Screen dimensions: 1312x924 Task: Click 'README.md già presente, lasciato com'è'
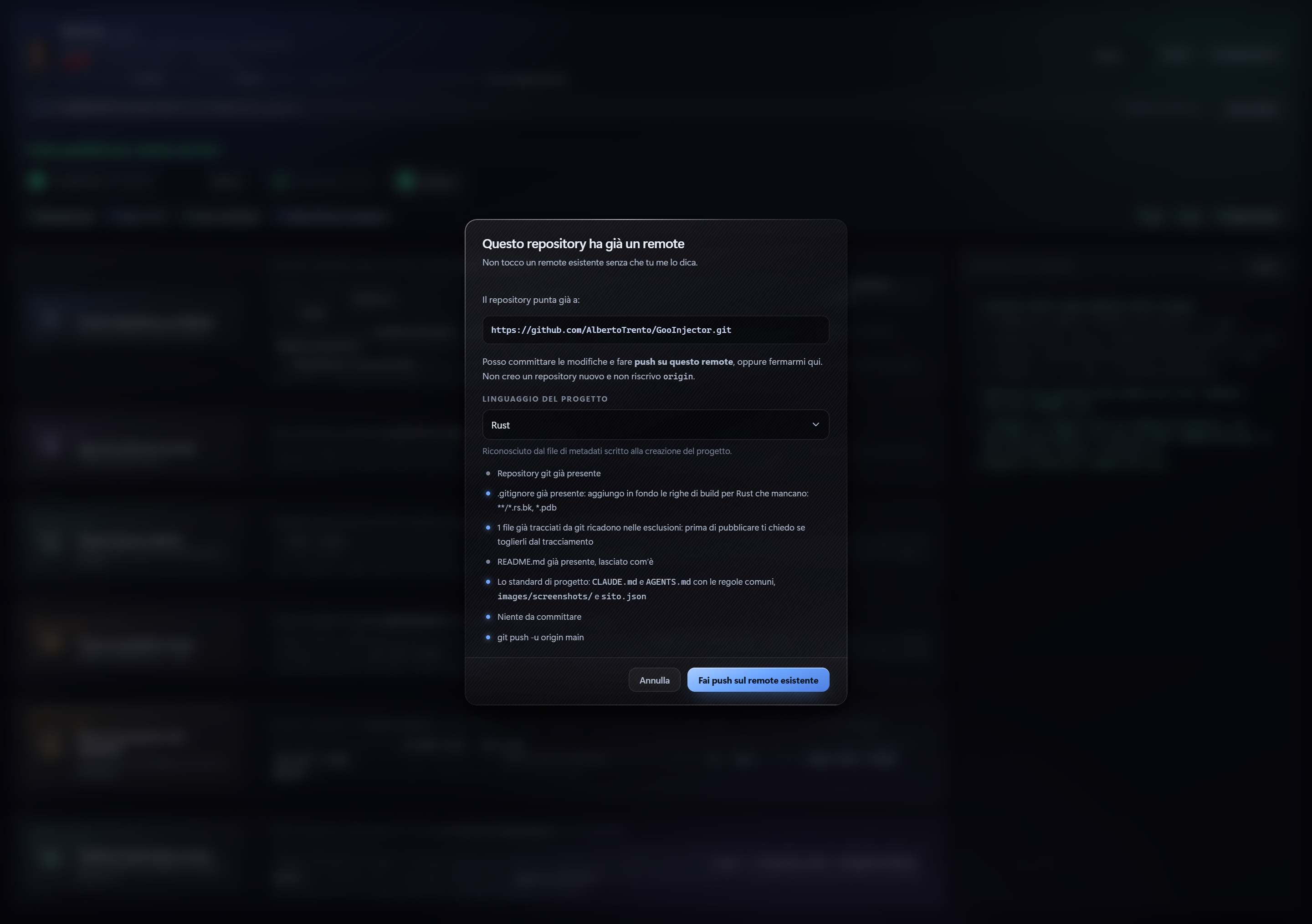click(x=575, y=562)
